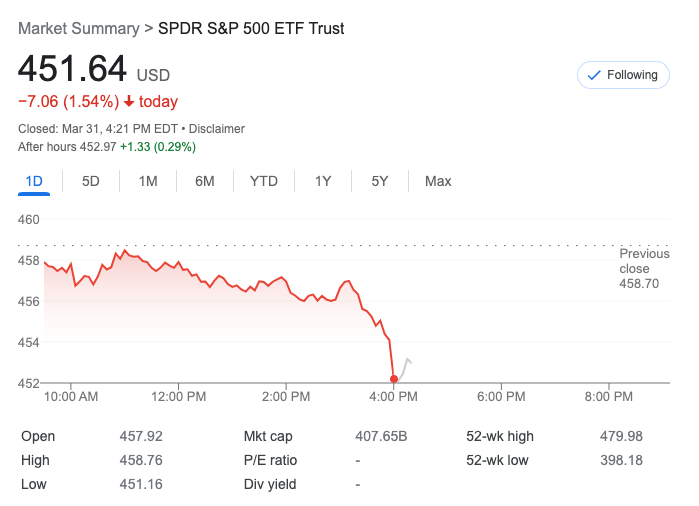Click the checkmark icon in Following button

pos(594,75)
